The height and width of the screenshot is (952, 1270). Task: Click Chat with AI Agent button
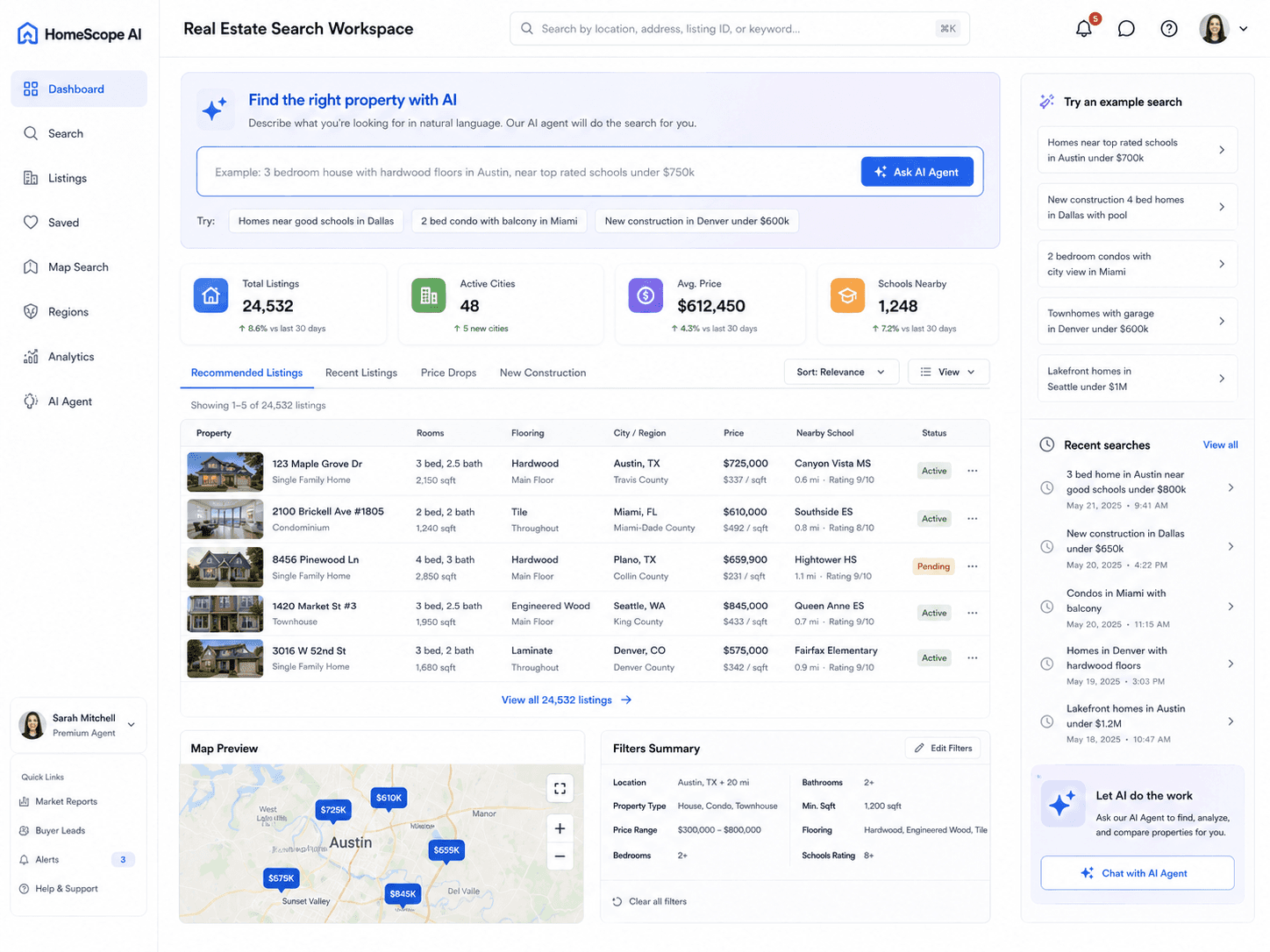(1137, 873)
